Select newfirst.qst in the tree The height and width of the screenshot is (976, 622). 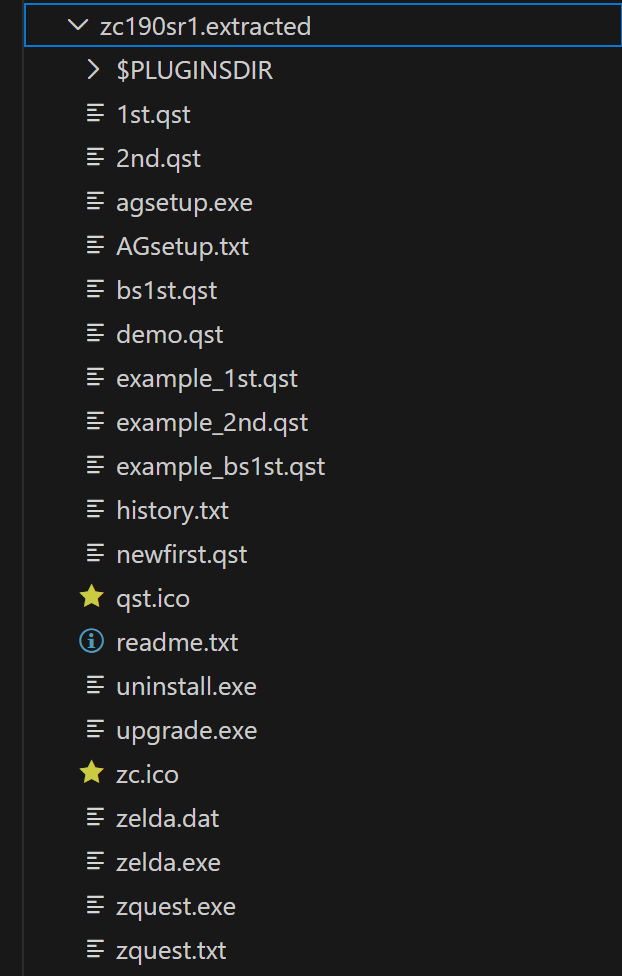pyautogui.click(x=323, y=554)
